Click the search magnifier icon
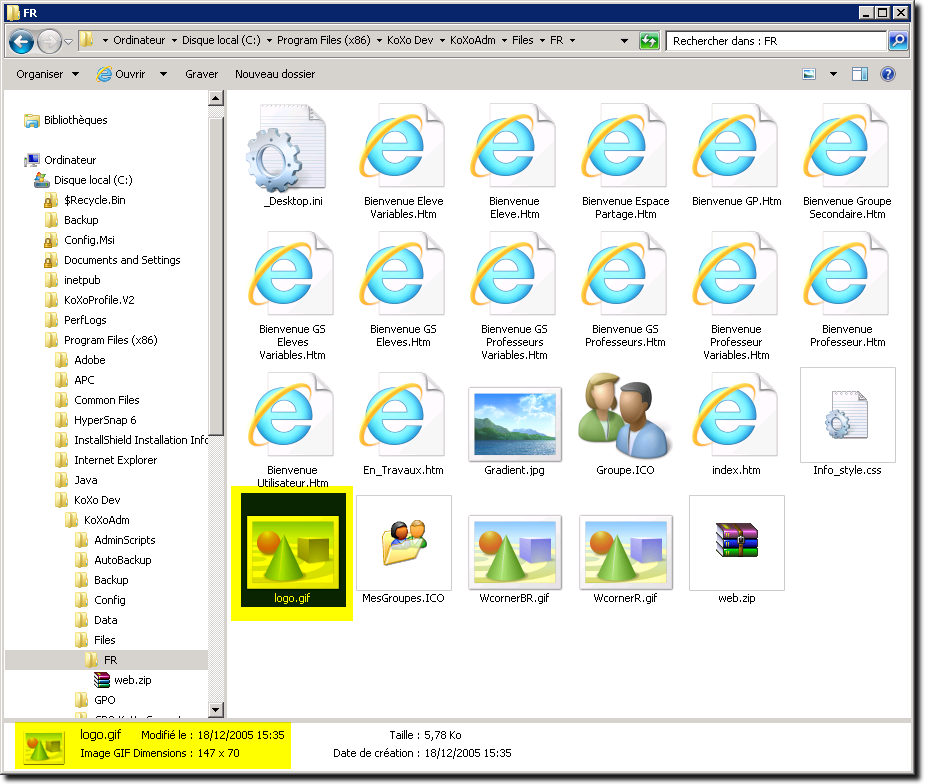925x784 pixels. [x=897, y=41]
